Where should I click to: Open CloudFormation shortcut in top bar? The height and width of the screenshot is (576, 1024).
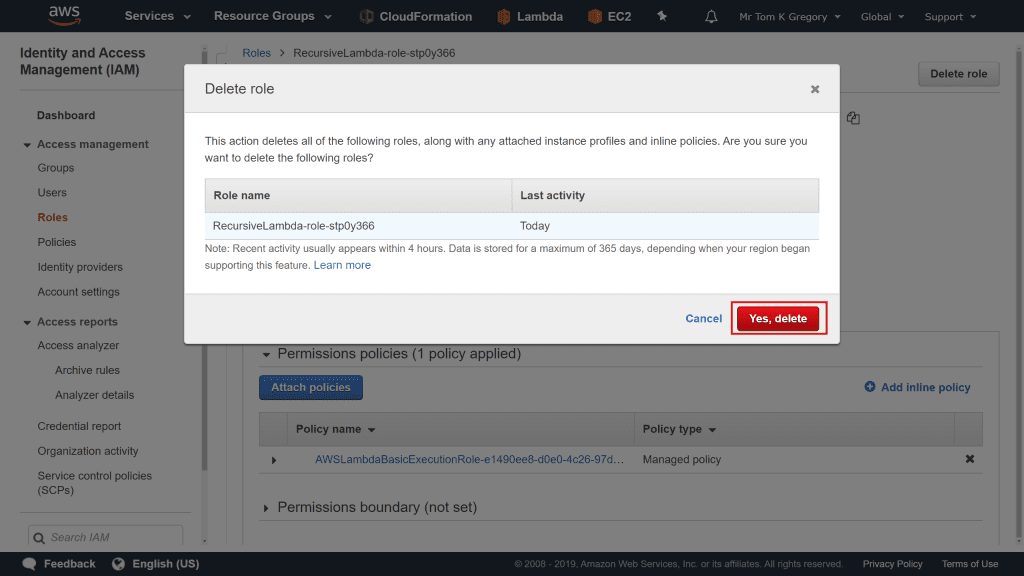(x=415, y=17)
